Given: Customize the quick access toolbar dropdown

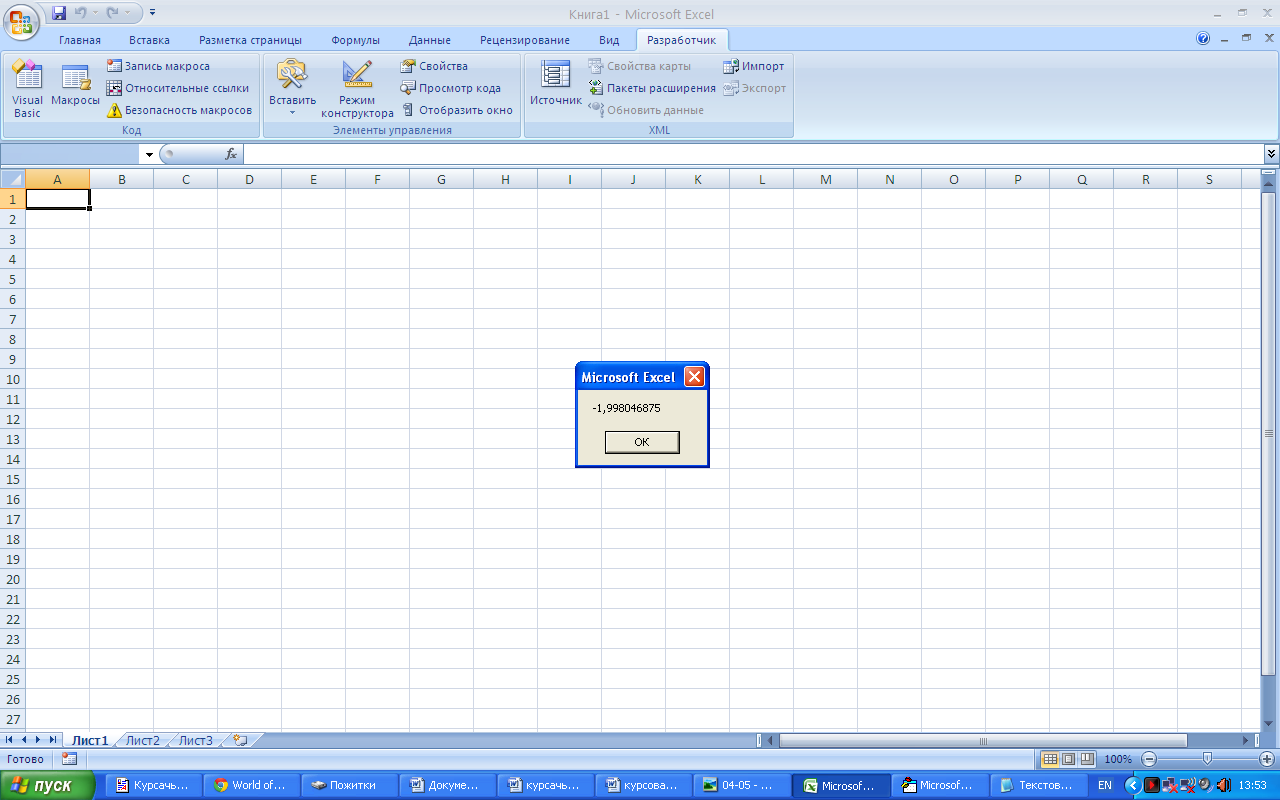Looking at the screenshot, I should pos(152,13).
